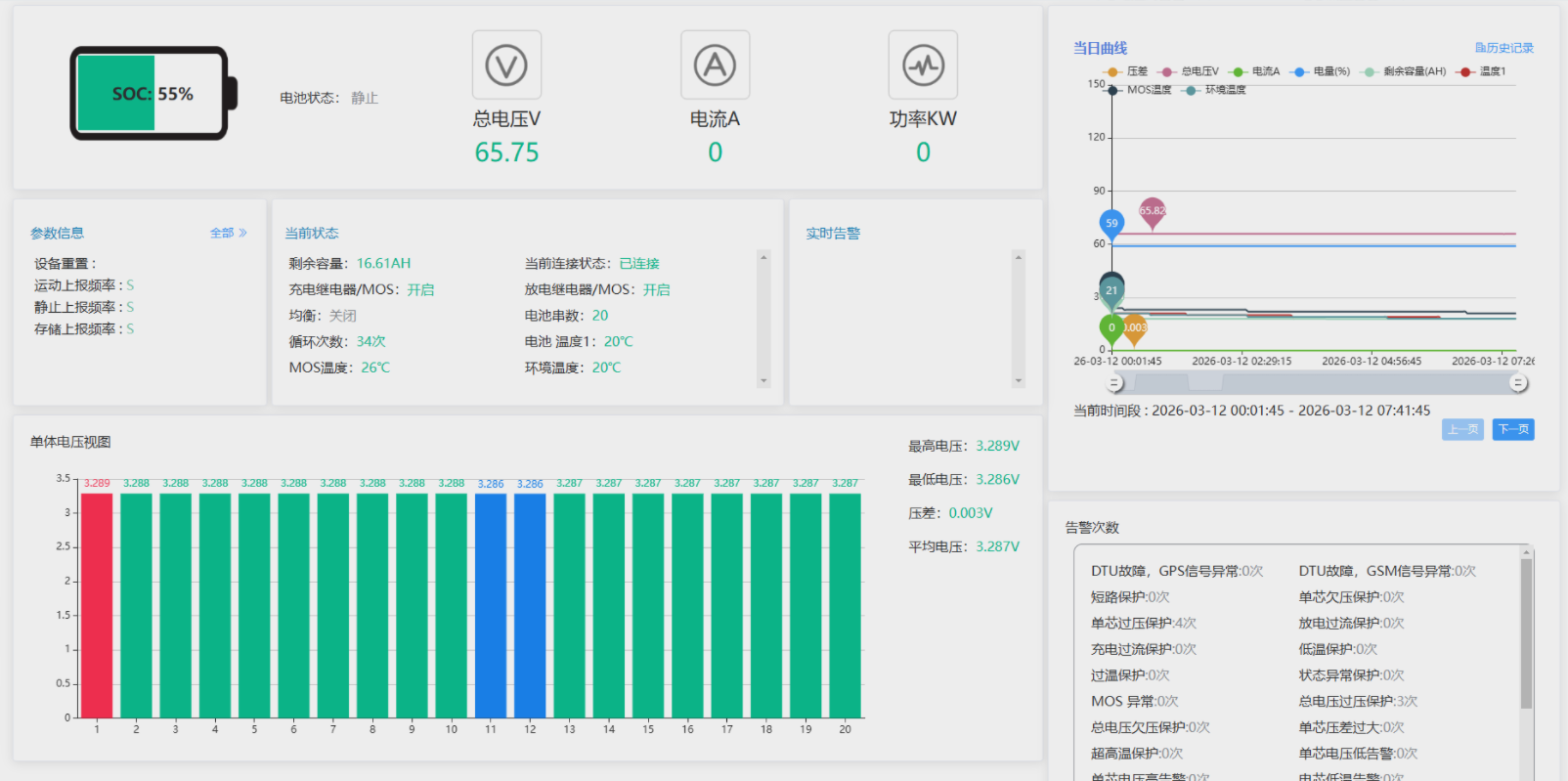Click the SOC 55% battery icon

point(152,94)
